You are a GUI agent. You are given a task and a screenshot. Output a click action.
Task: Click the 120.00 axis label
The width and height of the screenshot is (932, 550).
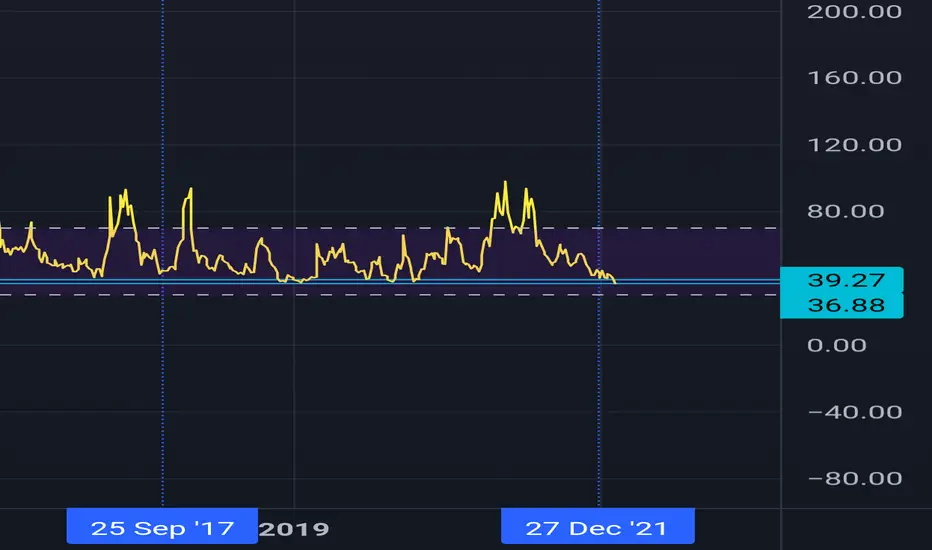tap(855, 144)
